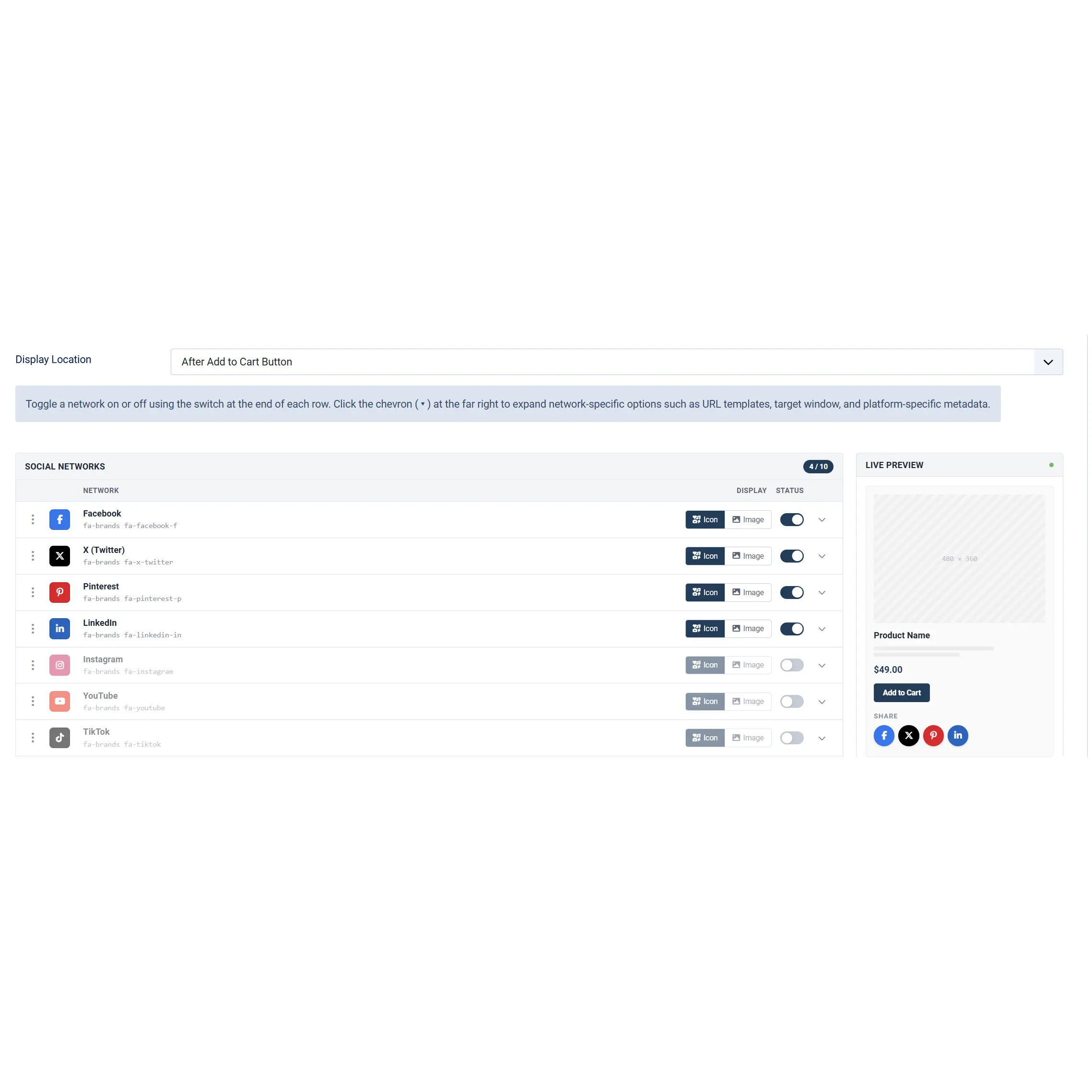Image resolution: width=1092 pixels, height=1092 pixels.
Task: Choose Icon display for LinkedIn
Action: [705, 629]
